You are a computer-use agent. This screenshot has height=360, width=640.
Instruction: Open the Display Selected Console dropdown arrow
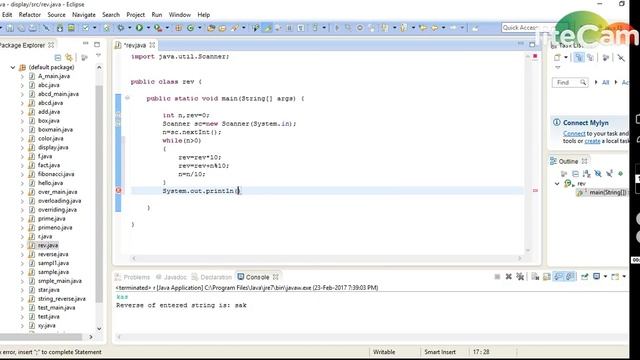point(605,277)
